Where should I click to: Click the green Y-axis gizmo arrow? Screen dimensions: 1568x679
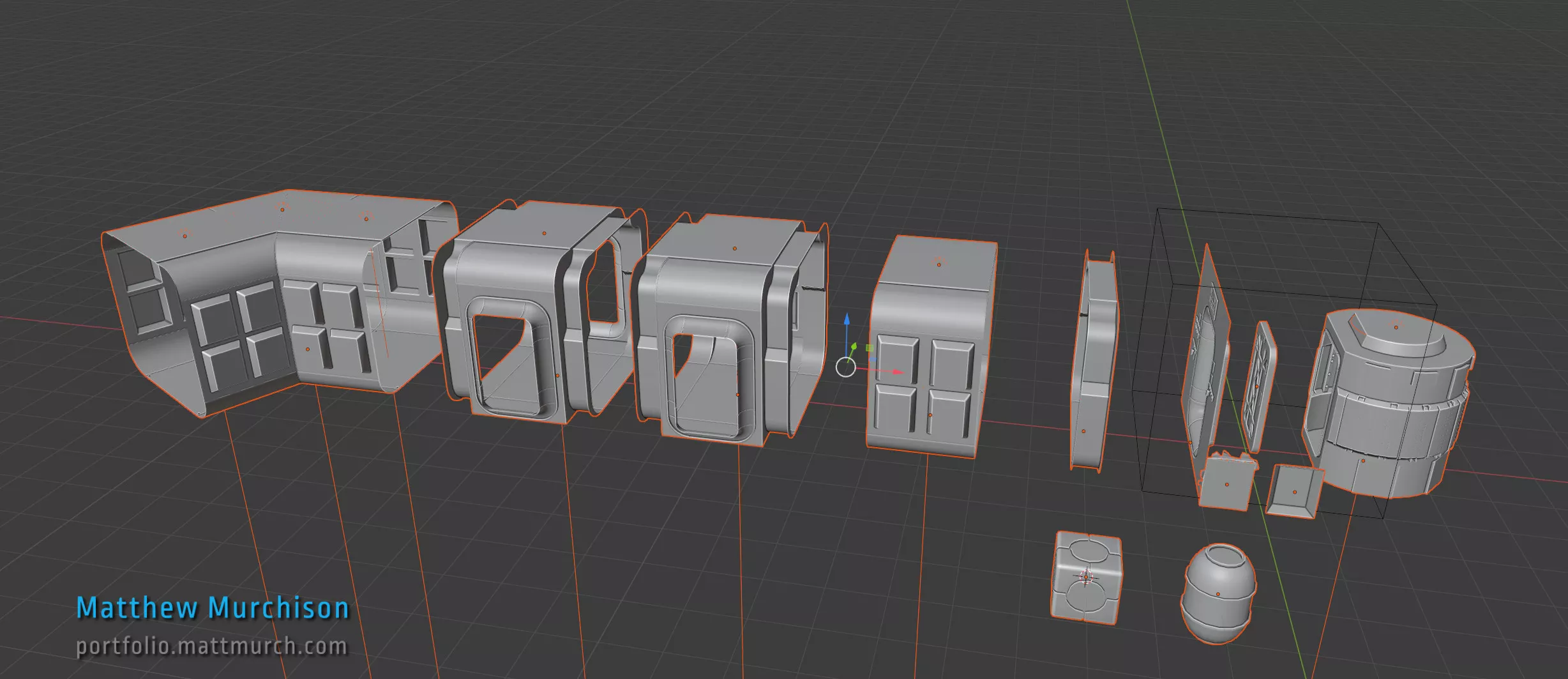[854, 347]
